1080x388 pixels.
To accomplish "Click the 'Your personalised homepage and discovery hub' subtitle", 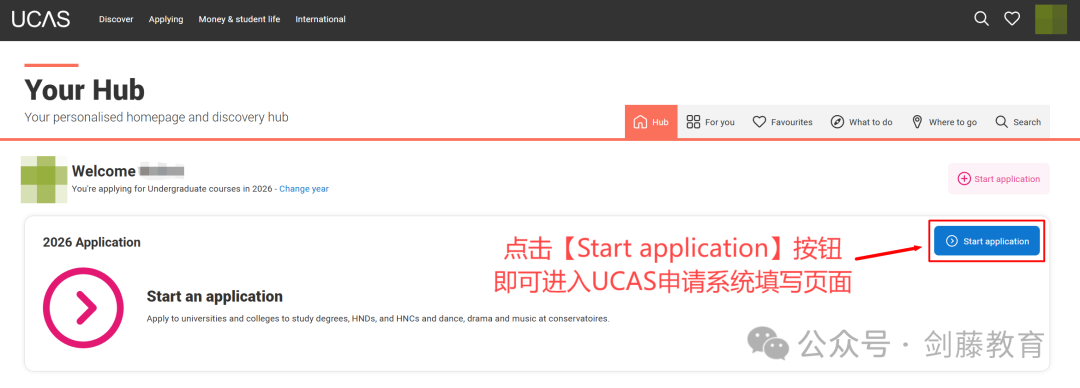I will [156, 117].
